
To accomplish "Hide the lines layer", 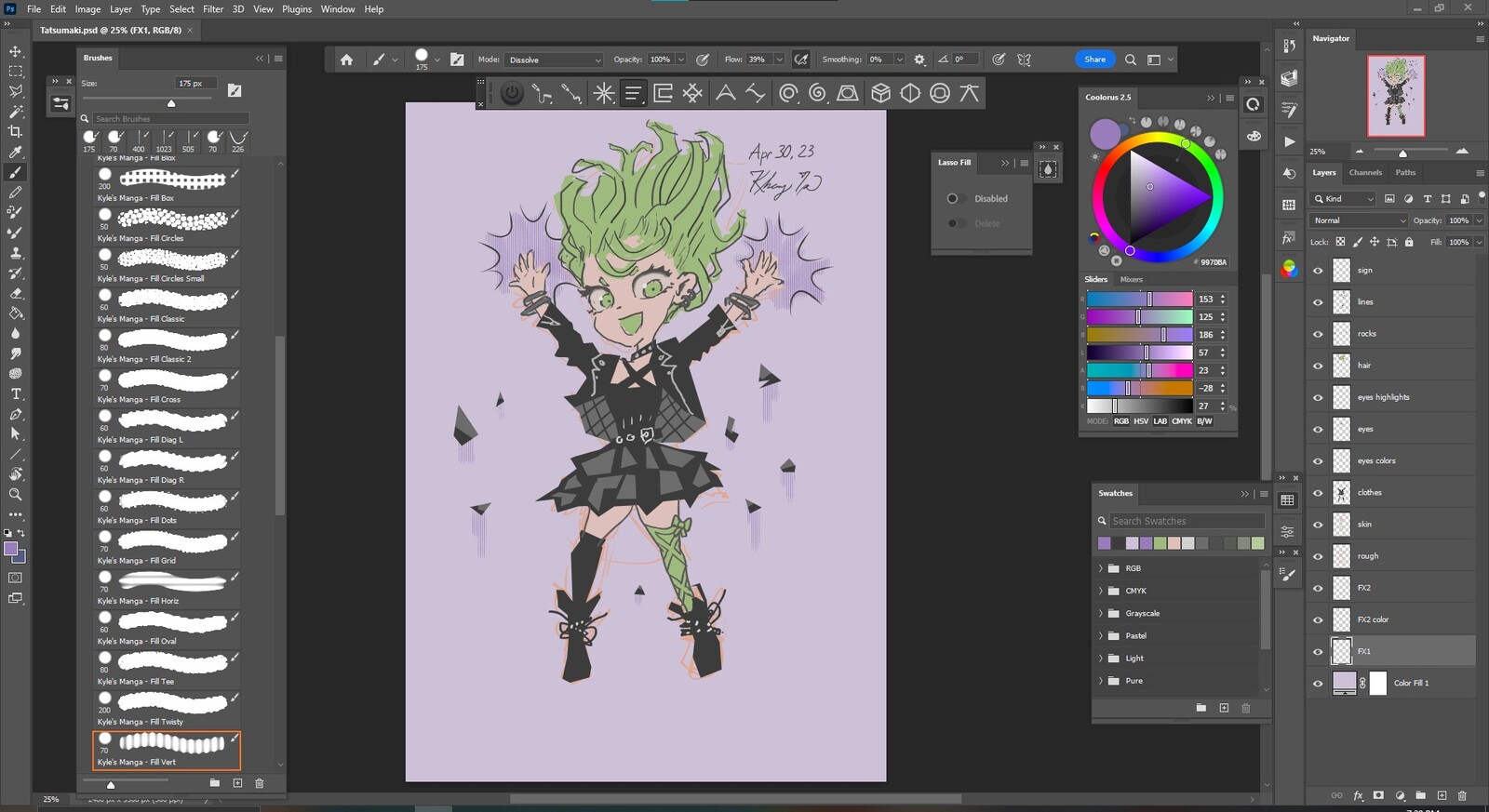I will pos(1318,302).
